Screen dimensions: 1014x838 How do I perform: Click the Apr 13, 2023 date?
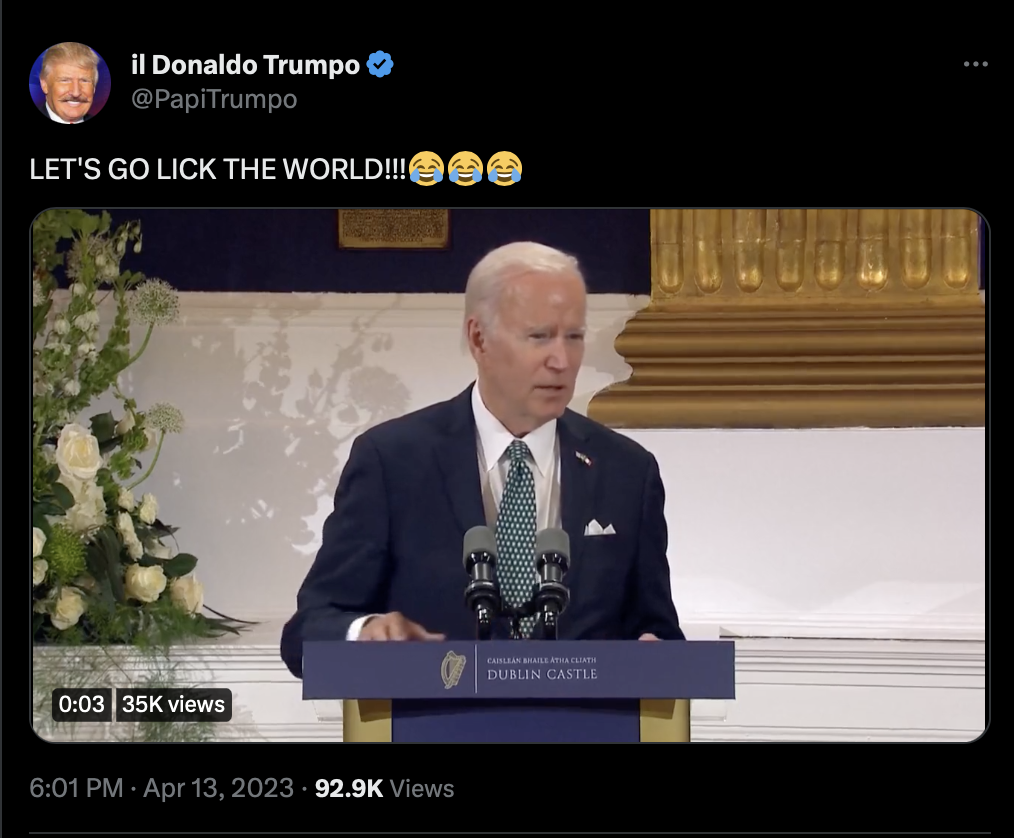click(x=219, y=788)
